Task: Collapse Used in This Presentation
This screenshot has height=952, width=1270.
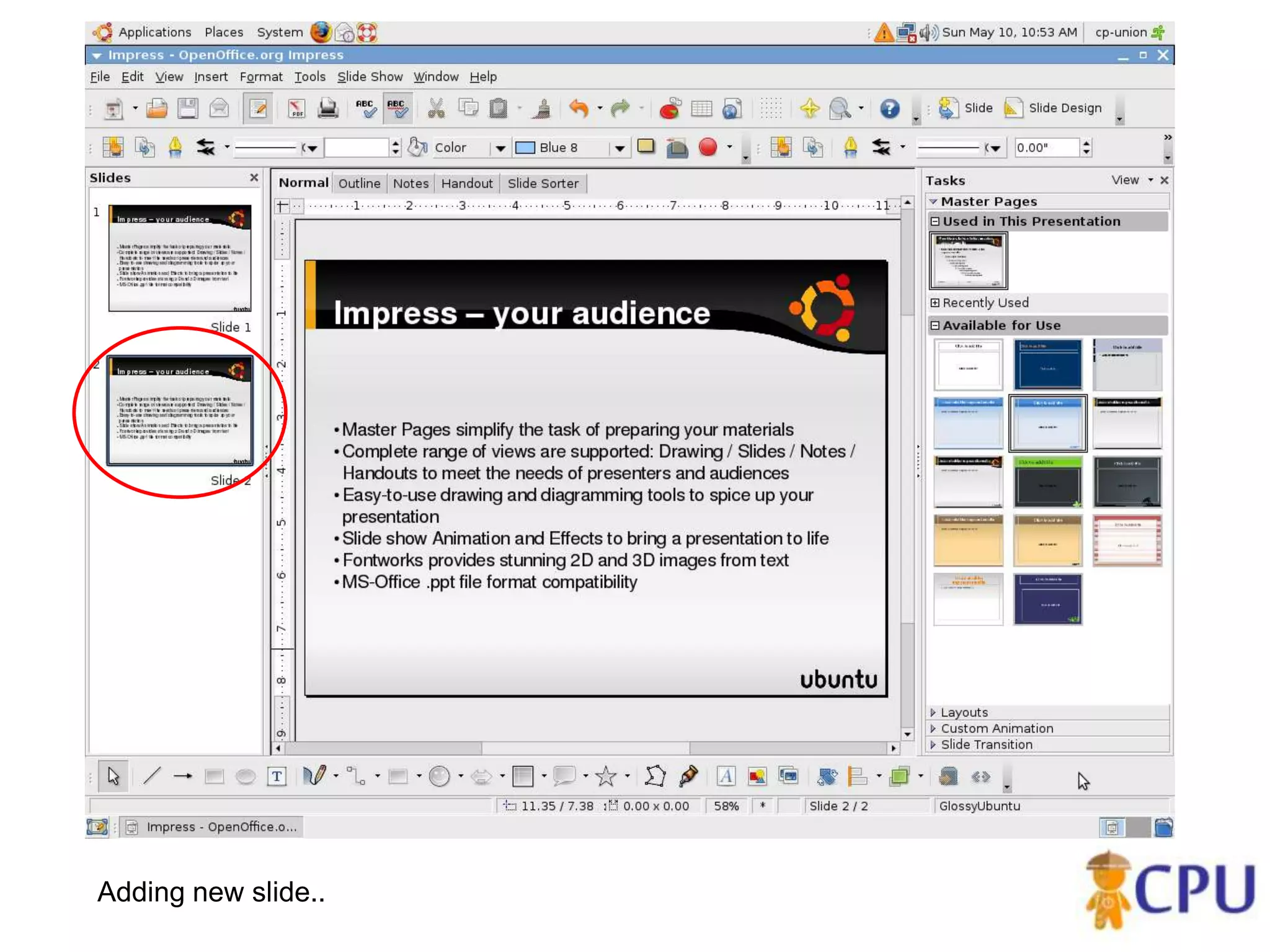Action: click(935, 221)
